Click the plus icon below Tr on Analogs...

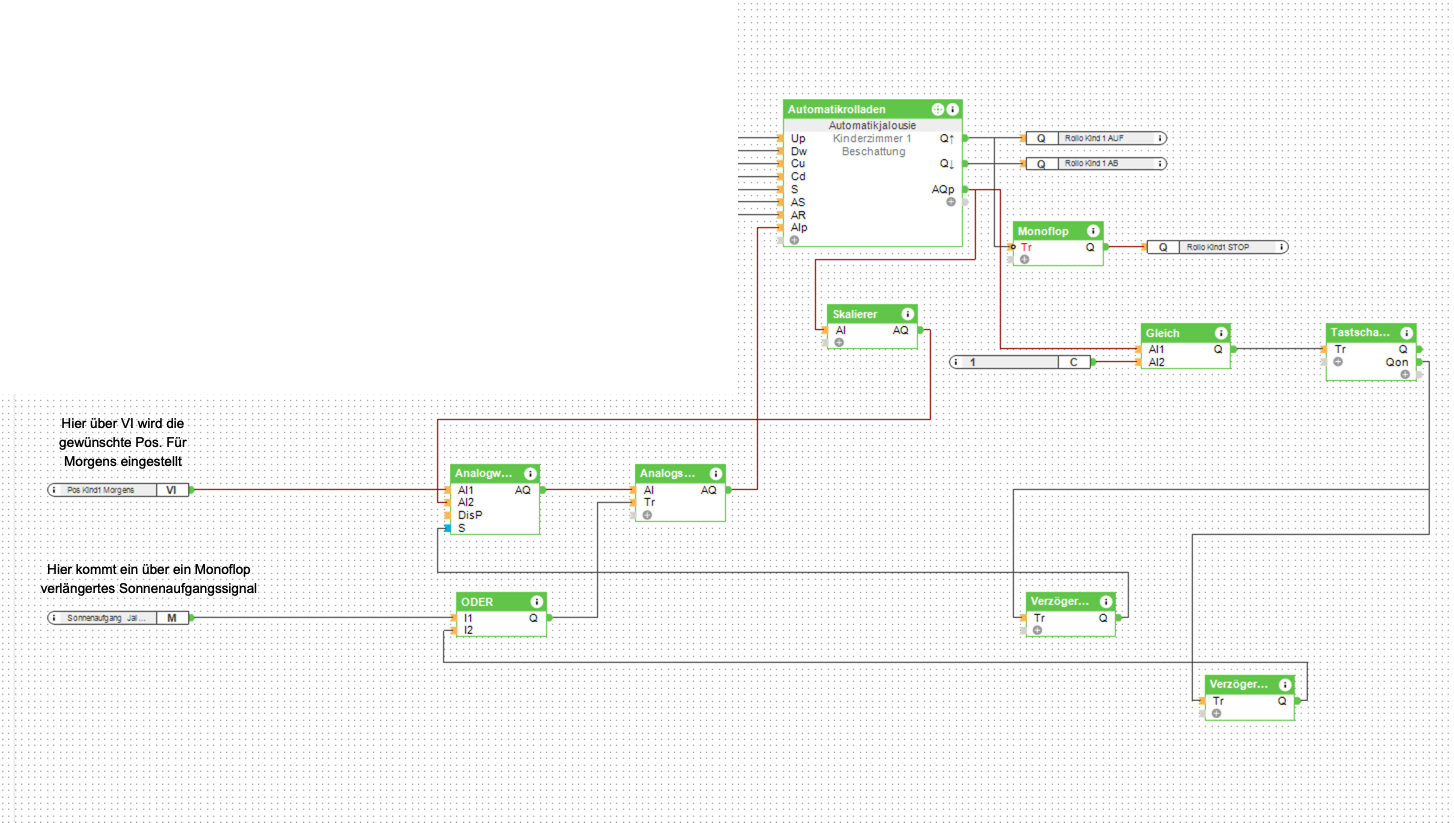pyautogui.click(x=647, y=515)
